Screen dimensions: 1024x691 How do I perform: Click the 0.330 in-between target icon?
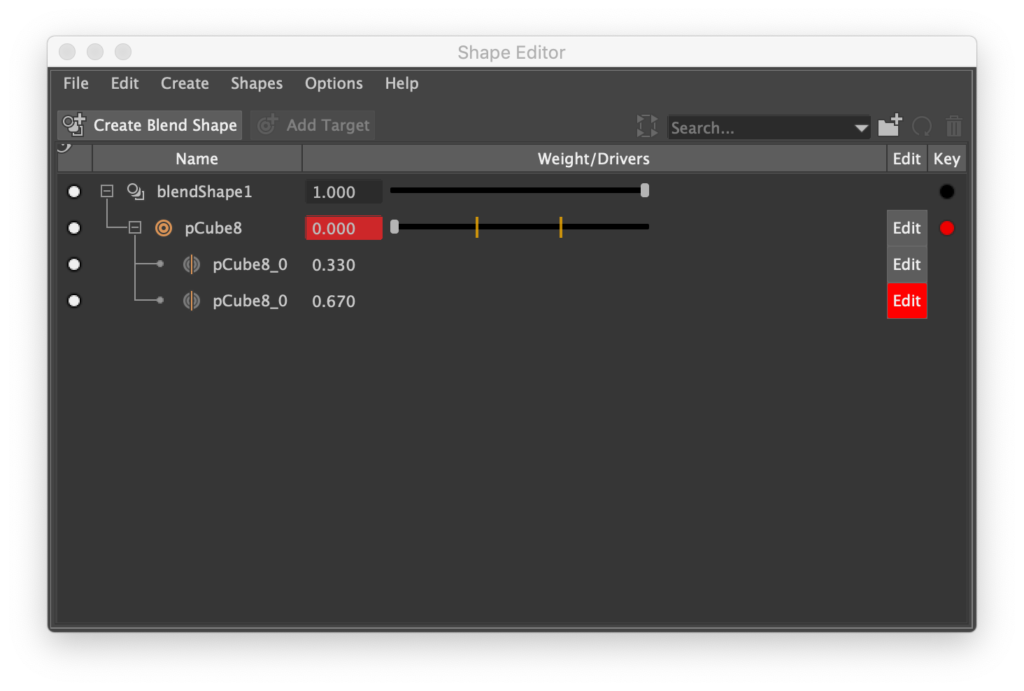pos(191,265)
